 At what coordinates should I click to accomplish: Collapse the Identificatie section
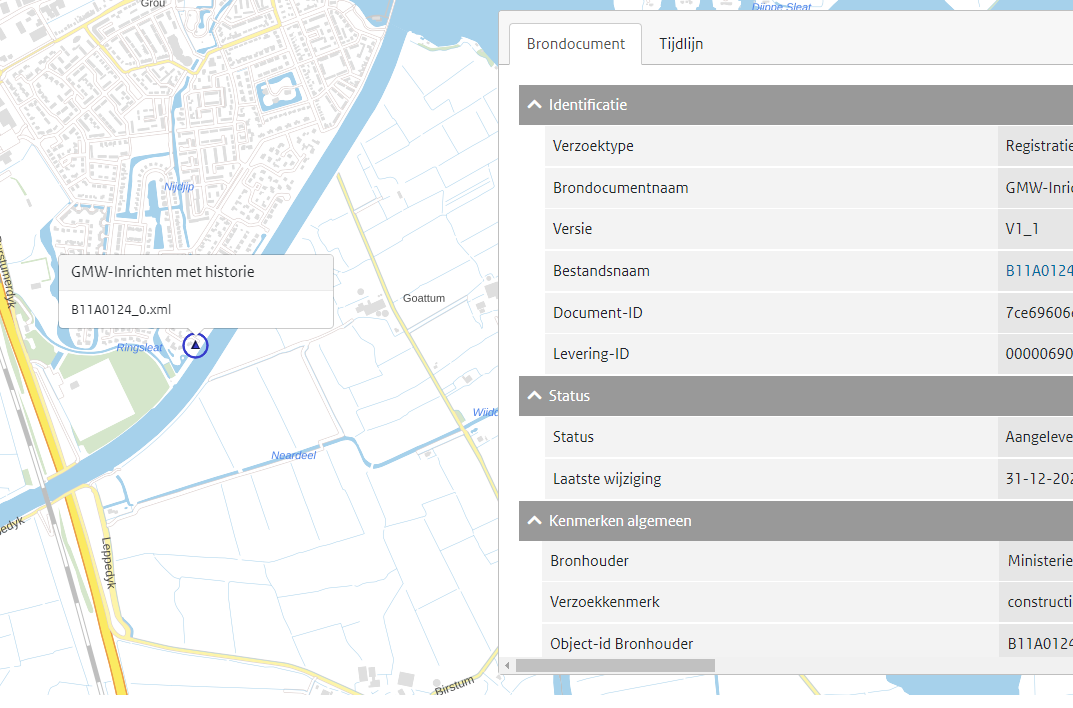[535, 105]
